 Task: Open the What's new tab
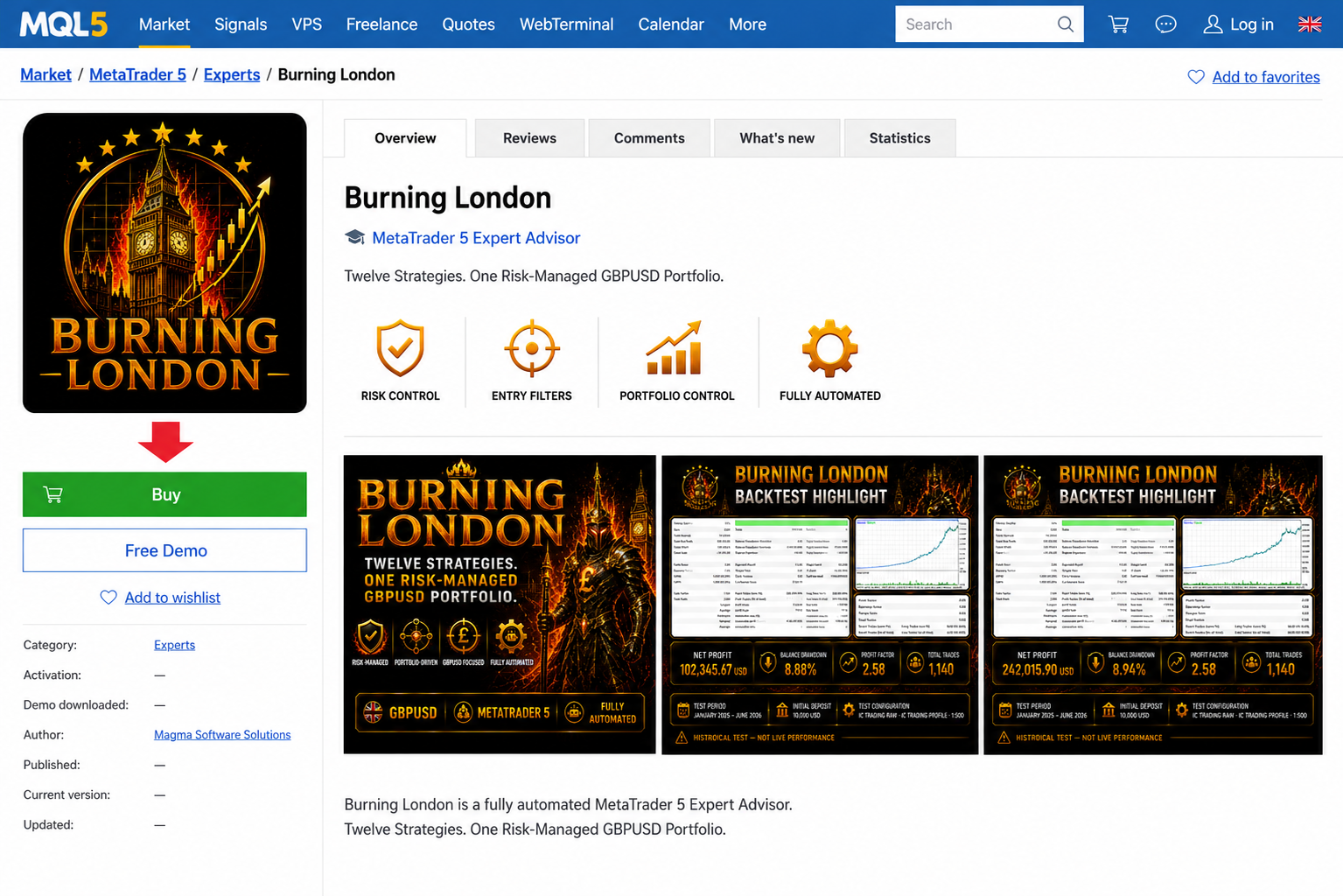[x=777, y=138]
